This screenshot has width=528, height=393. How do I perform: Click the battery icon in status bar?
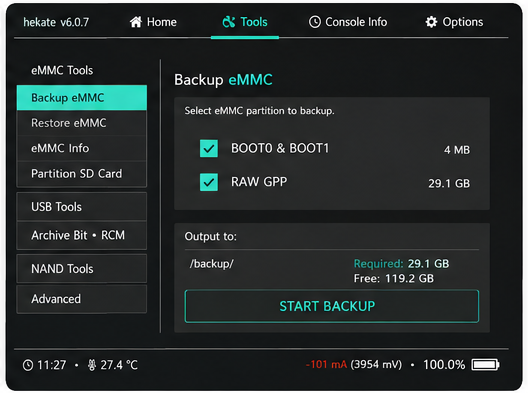pyautogui.click(x=485, y=365)
